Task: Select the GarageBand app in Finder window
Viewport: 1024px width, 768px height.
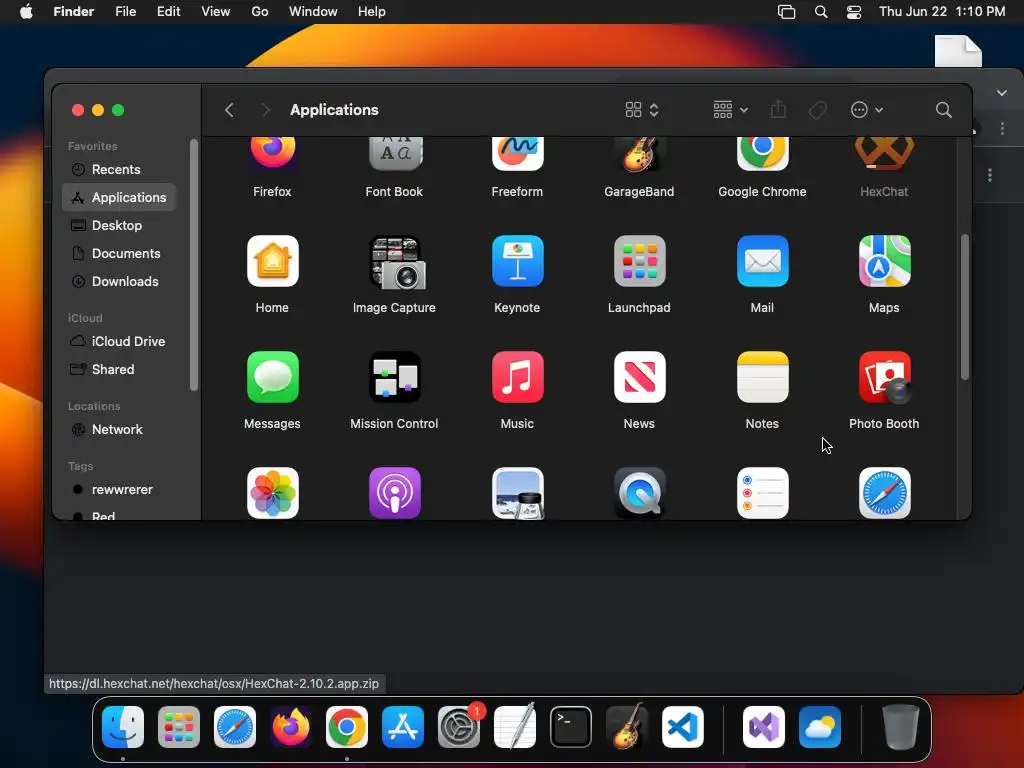Action: (639, 153)
